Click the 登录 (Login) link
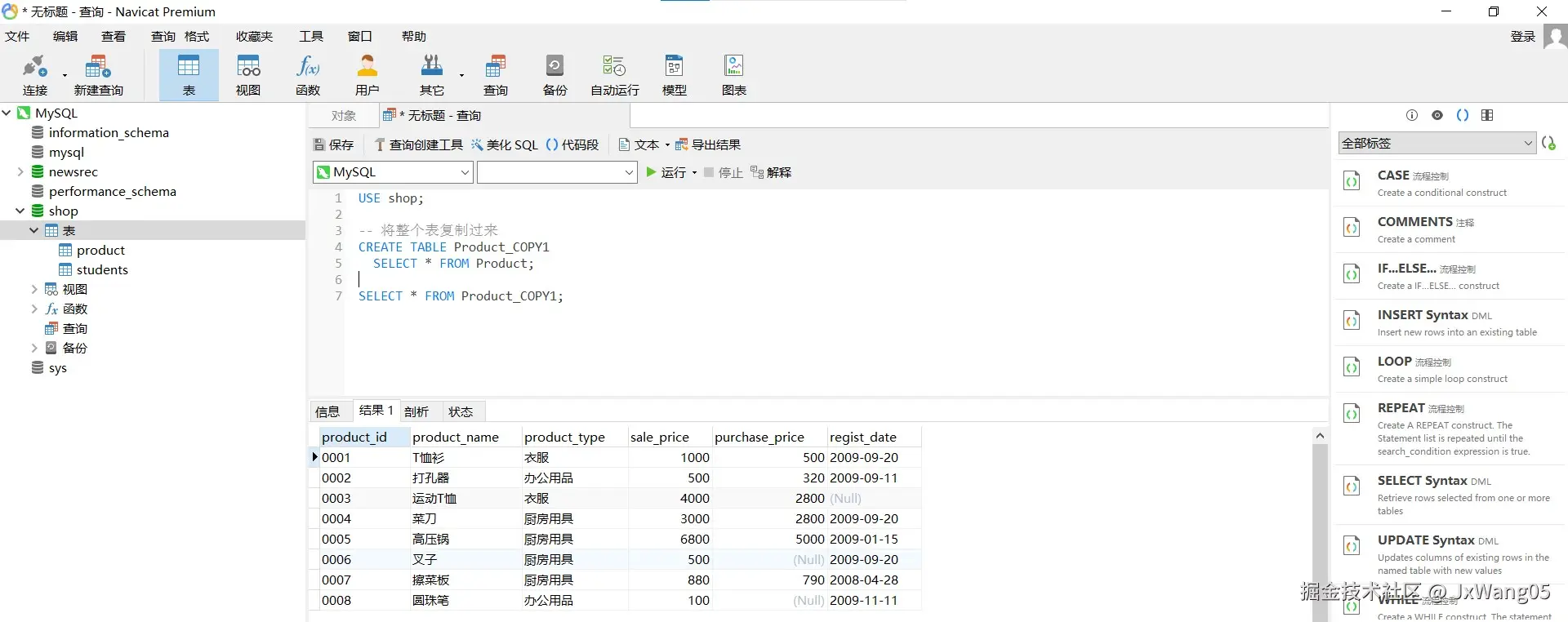Image resolution: width=1568 pixels, height=622 pixels. tap(1522, 37)
